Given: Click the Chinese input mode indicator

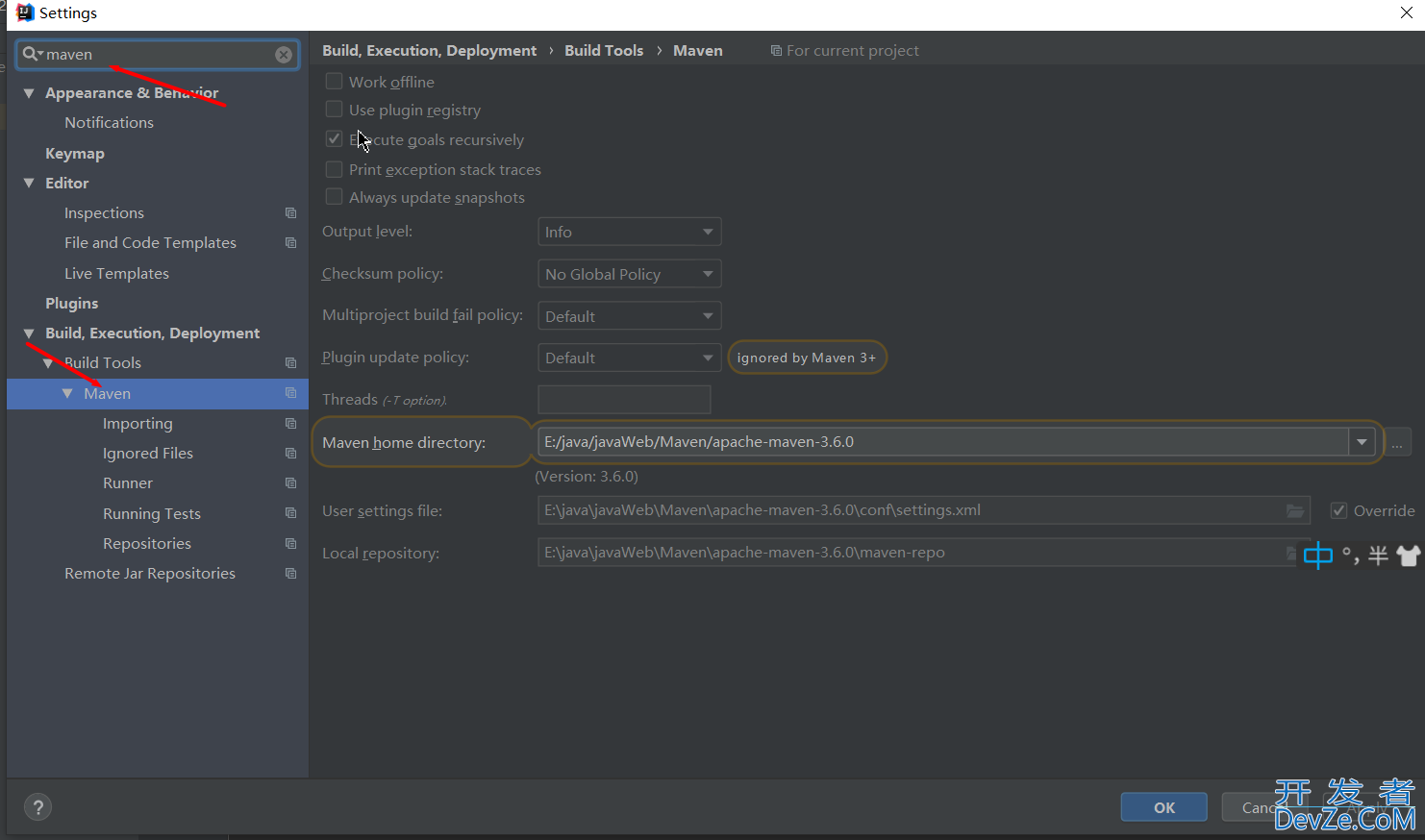Looking at the screenshot, I should 1318,556.
